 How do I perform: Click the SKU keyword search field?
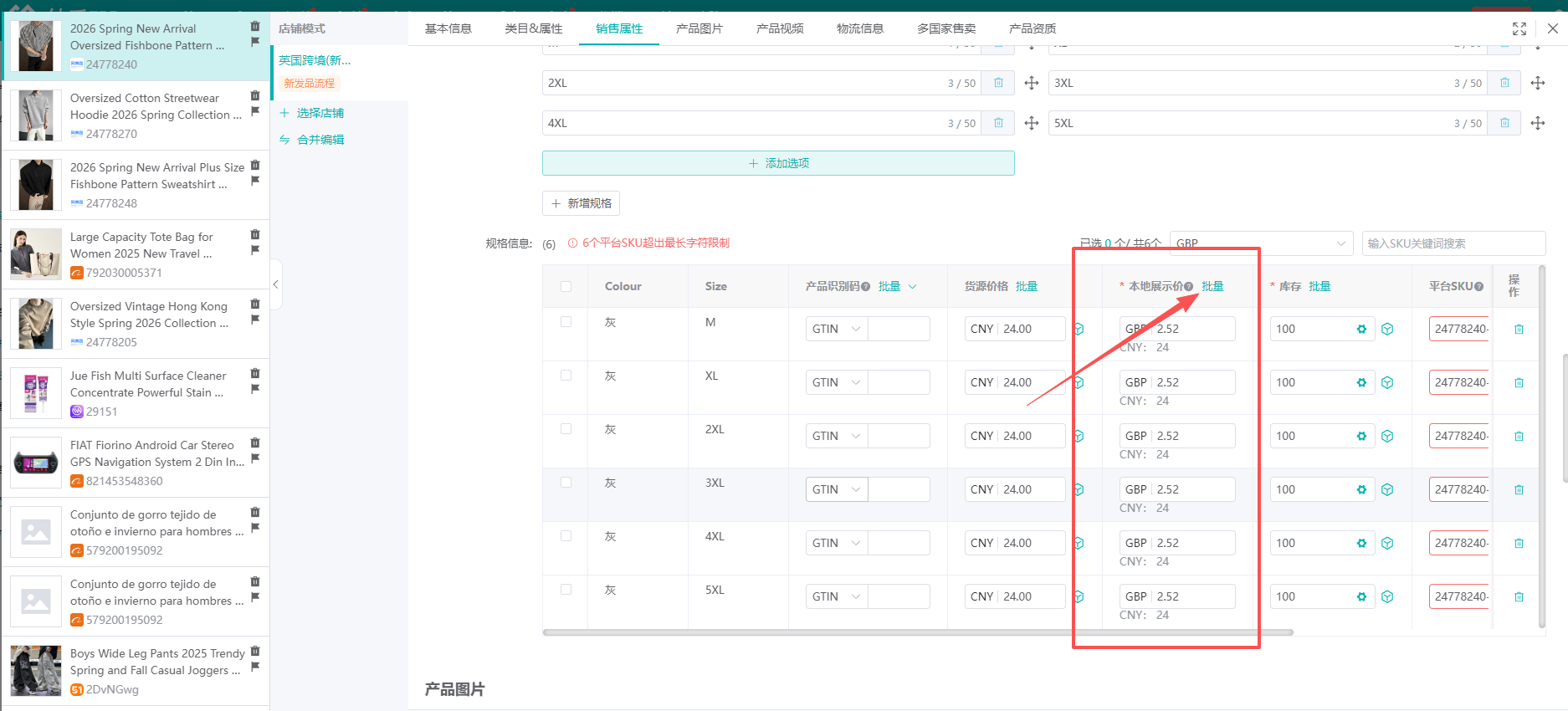1453,243
